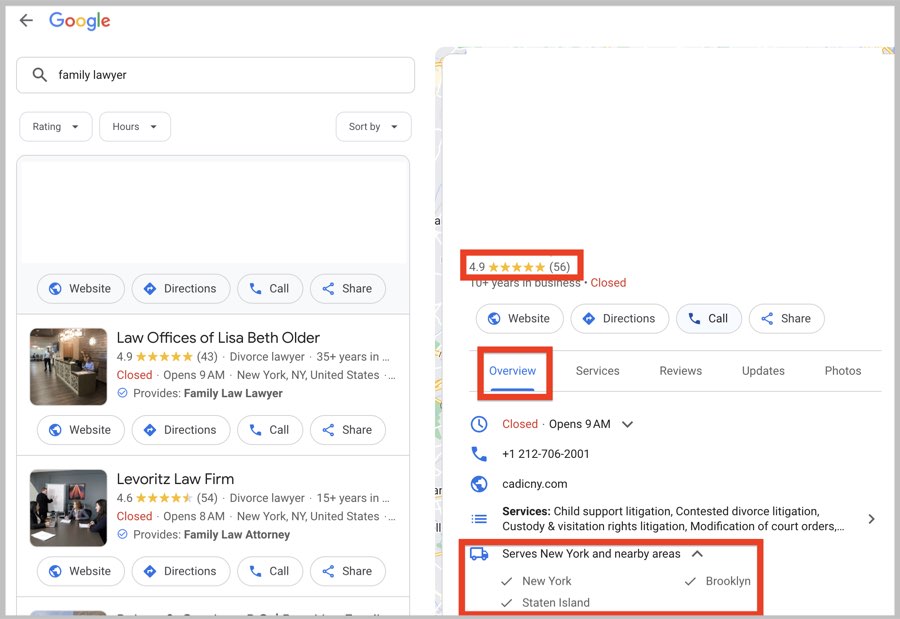Image resolution: width=900 pixels, height=619 pixels.
Task: Call the first listing card business
Action: tap(270, 289)
